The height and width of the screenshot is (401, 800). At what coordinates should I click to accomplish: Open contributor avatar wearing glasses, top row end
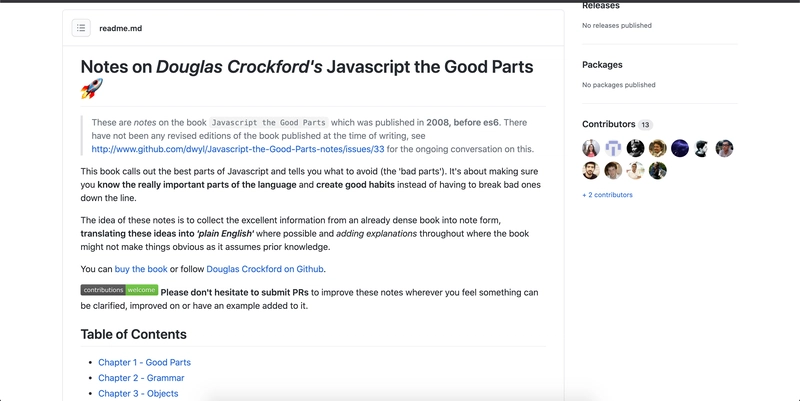[724, 148]
